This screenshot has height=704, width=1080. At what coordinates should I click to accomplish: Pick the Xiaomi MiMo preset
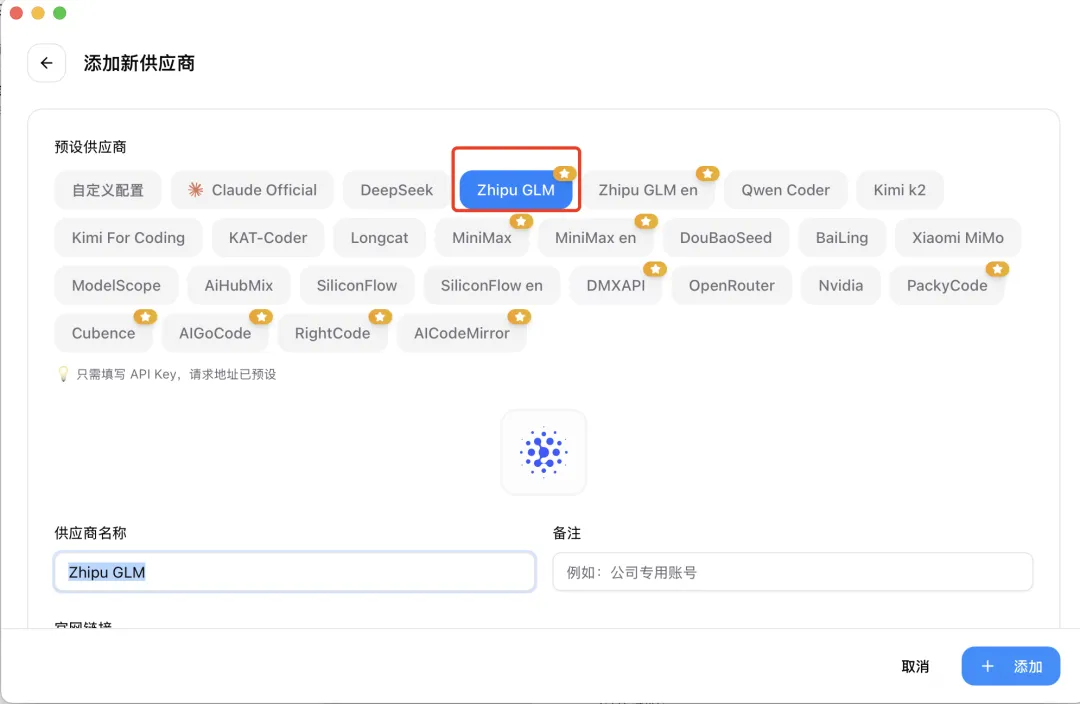click(x=958, y=238)
